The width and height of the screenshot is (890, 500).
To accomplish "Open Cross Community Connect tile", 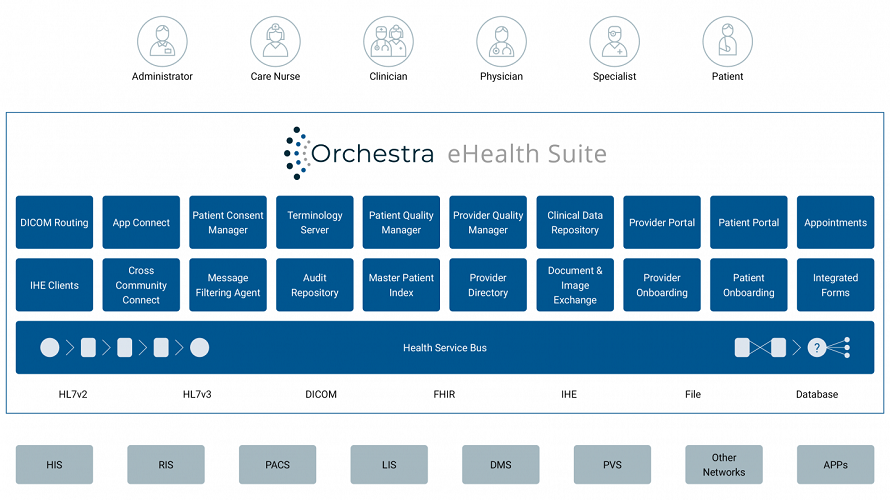I will tap(141, 285).
